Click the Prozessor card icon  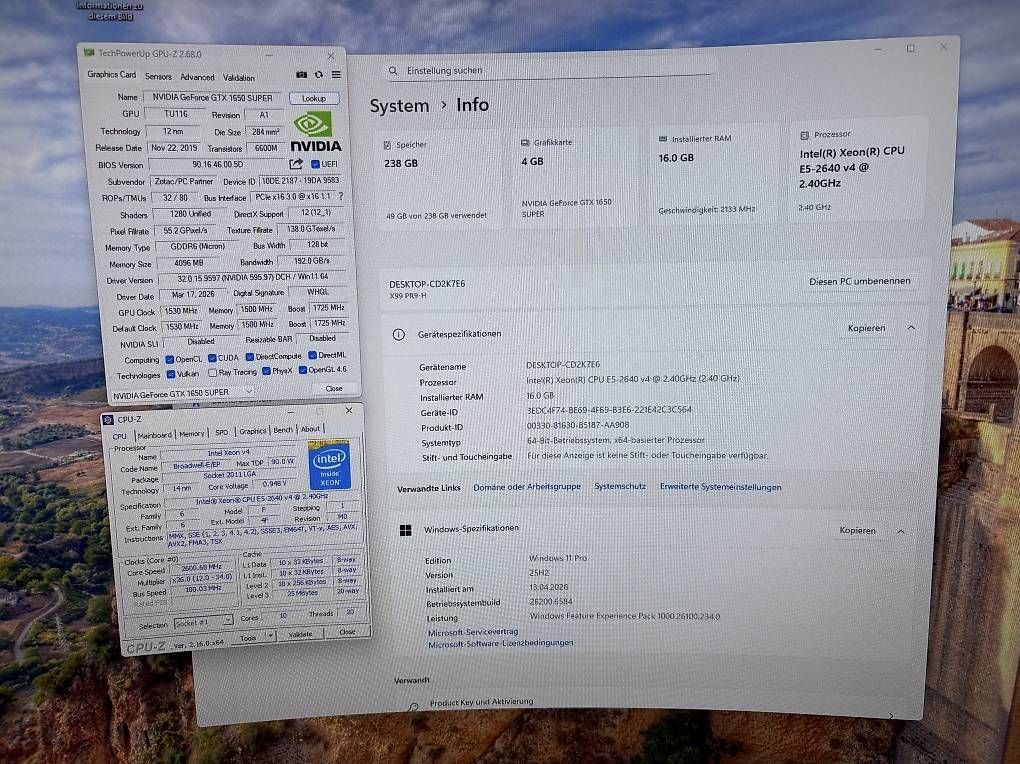click(x=804, y=135)
